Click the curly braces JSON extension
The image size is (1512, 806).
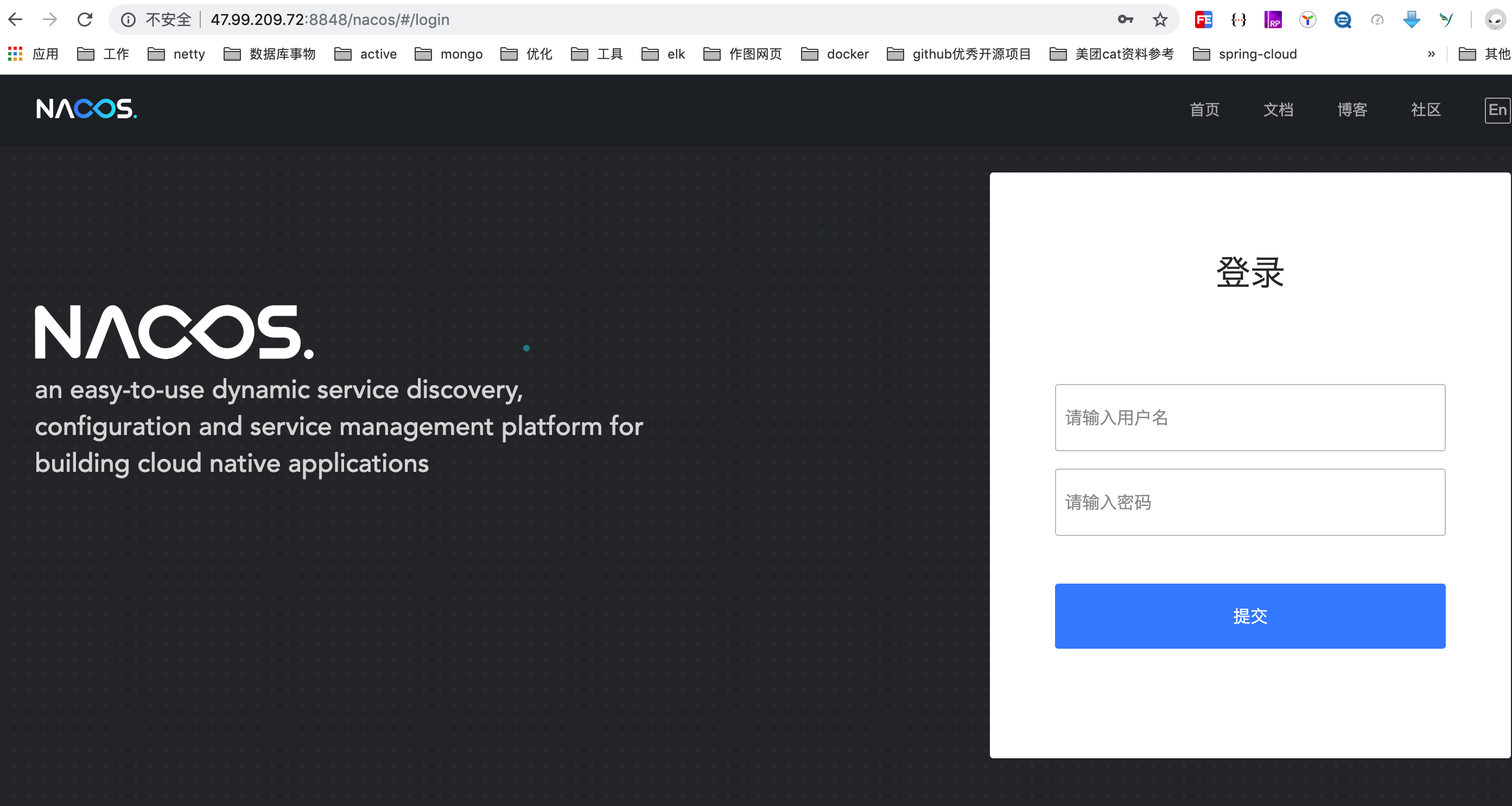point(1238,20)
